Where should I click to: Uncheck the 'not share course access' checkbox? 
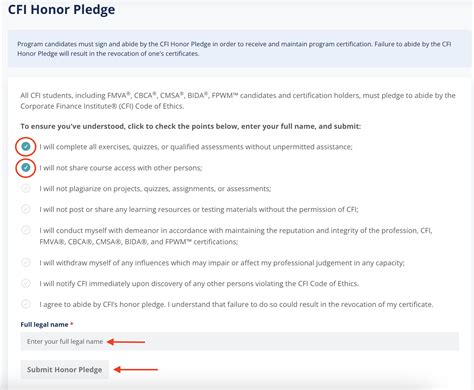[x=26, y=167]
